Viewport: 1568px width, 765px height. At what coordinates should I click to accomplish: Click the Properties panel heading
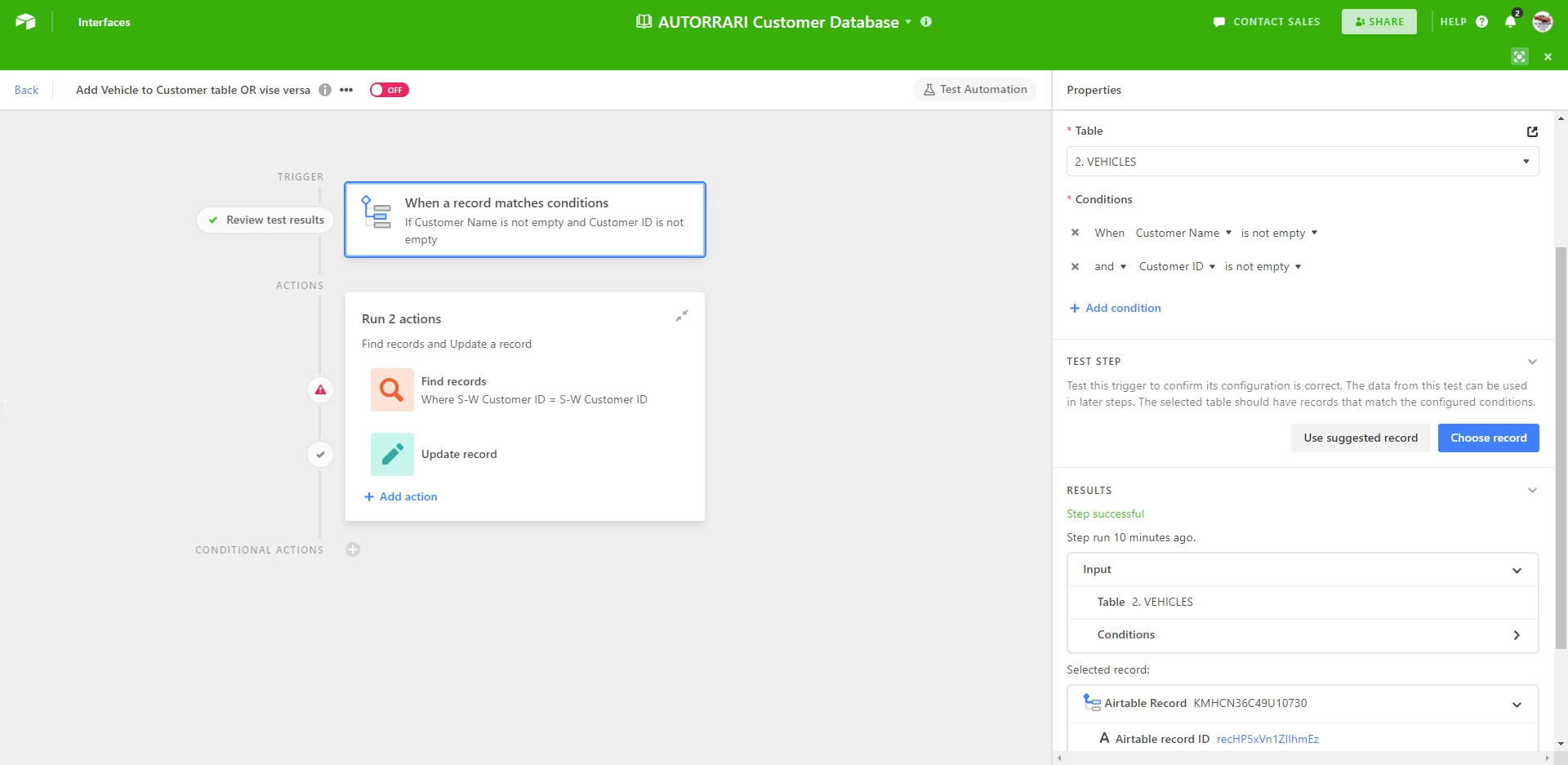point(1094,90)
